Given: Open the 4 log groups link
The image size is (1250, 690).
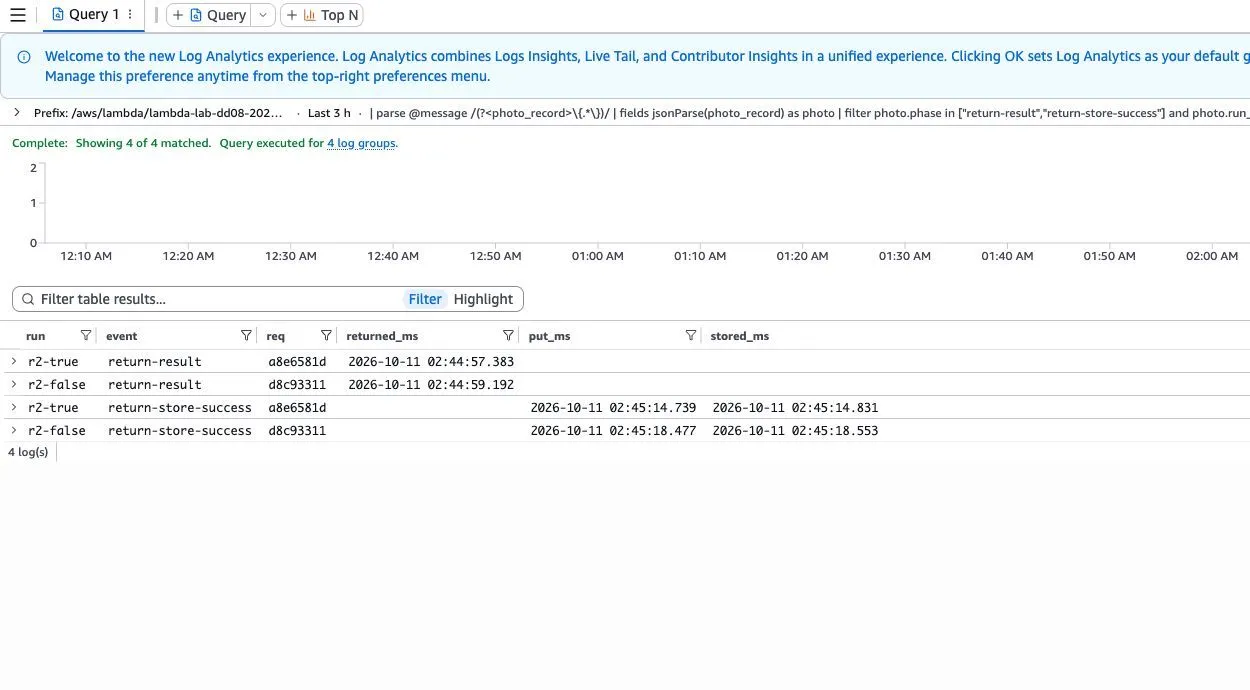Looking at the screenshot, I should (361, 143).
